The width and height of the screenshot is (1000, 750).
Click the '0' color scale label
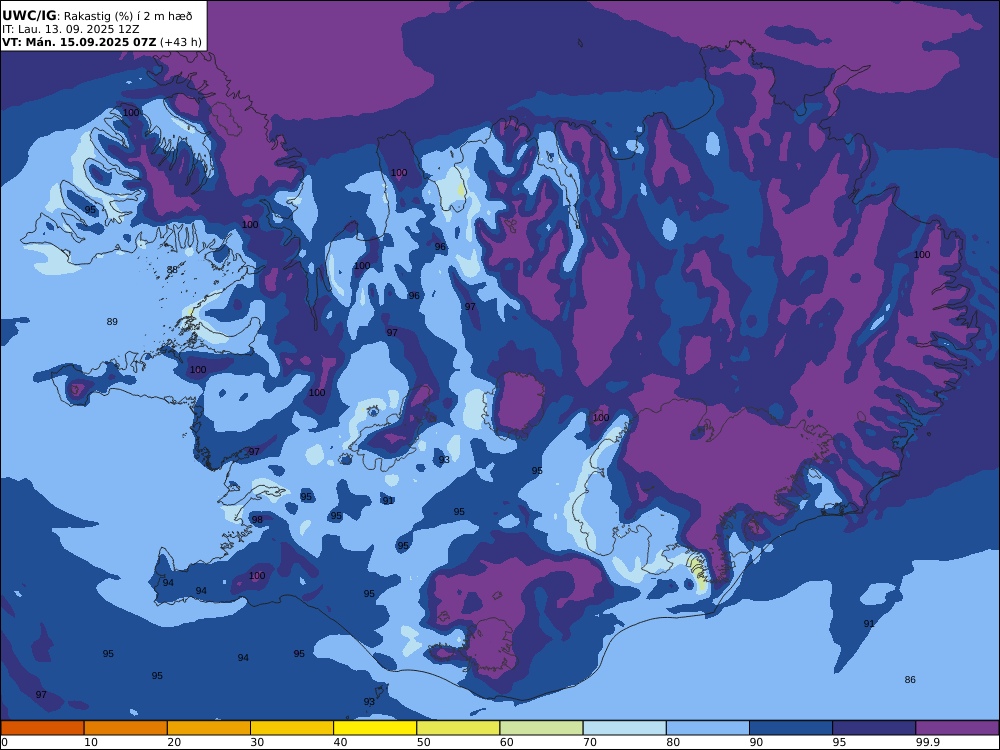coord(4,742)
